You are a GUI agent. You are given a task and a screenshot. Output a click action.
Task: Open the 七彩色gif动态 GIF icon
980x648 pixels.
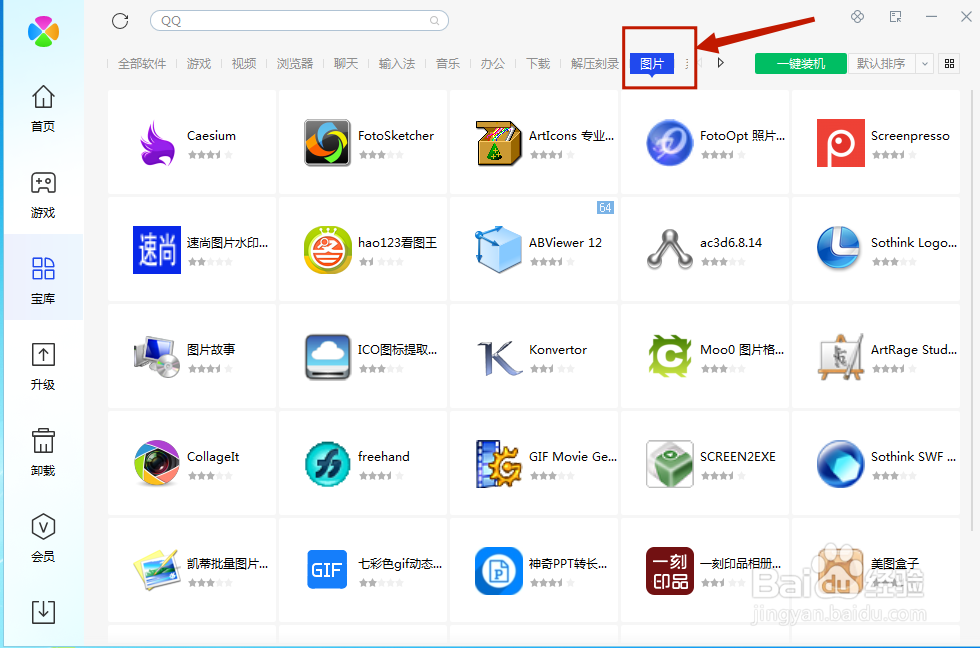tap(328, 571)
